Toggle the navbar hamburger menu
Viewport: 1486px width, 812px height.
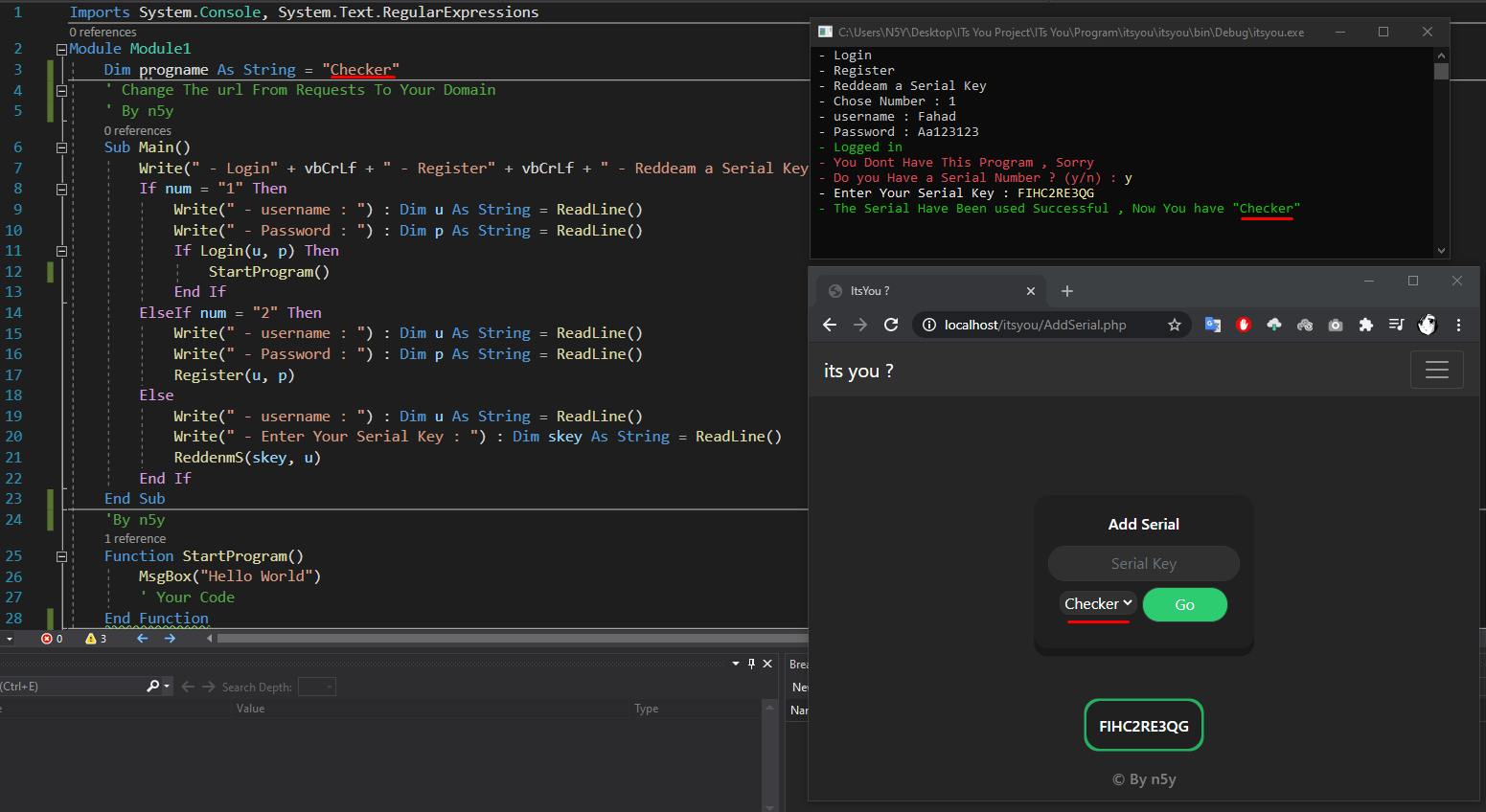(x=1436, y=371)
